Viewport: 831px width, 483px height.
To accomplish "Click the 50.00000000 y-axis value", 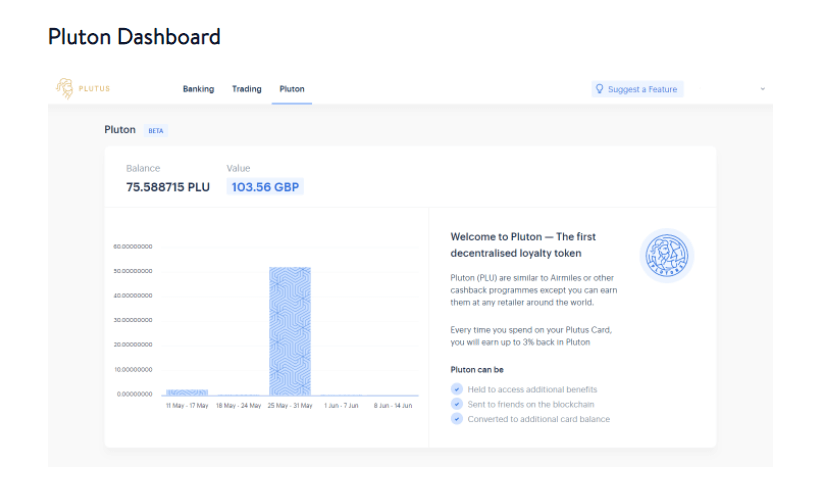I will point(133,271).
